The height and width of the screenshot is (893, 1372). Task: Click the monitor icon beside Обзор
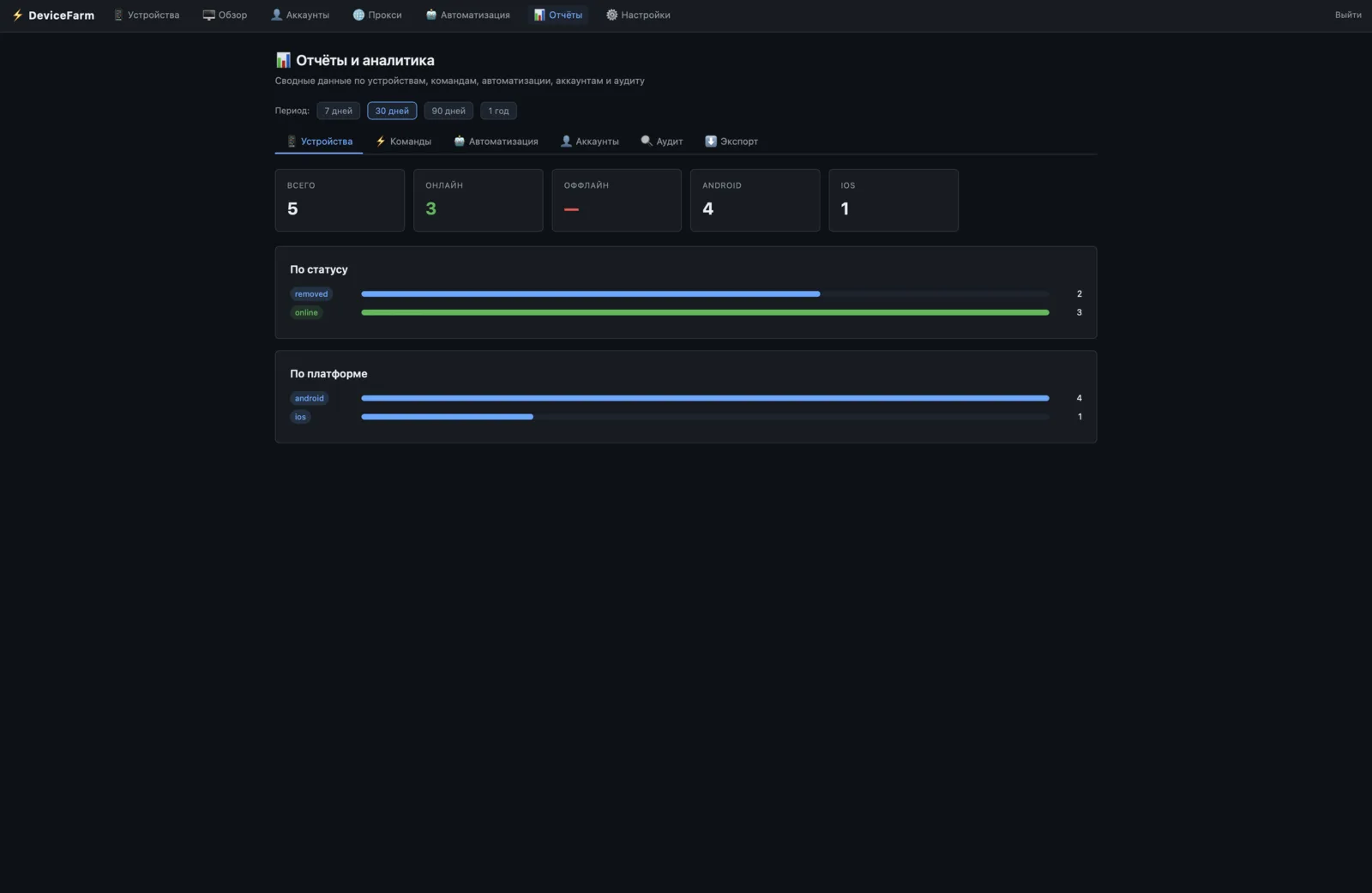click(208, 15)
